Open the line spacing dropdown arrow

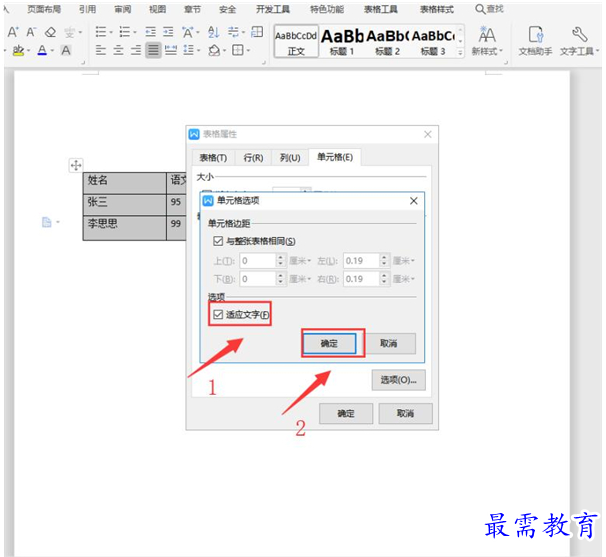click(x=199, y=51)
